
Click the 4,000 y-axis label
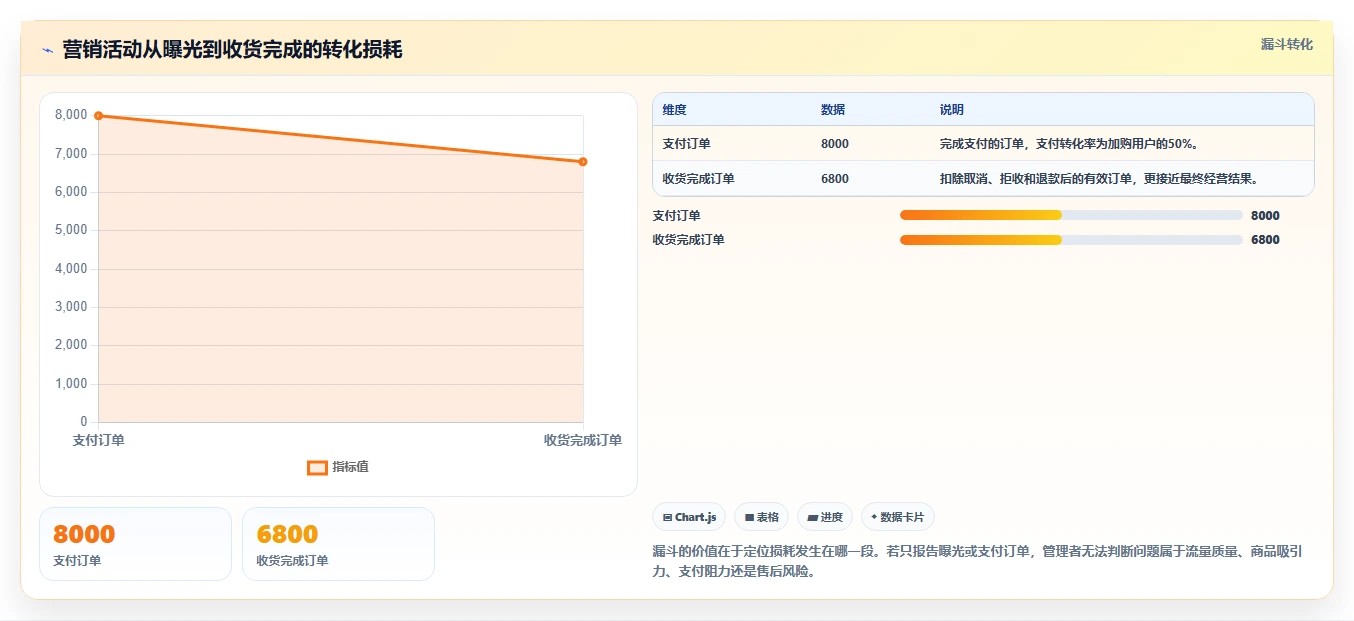click(x=71, y=269)
